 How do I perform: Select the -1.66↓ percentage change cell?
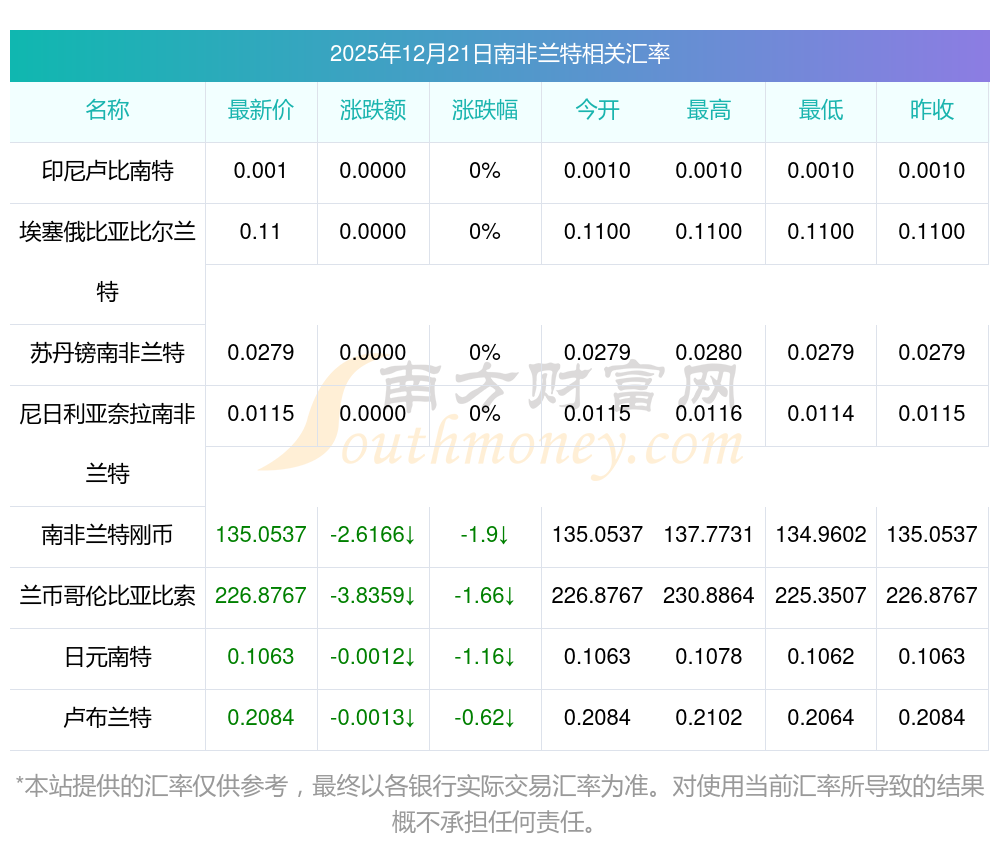(485, 596)
